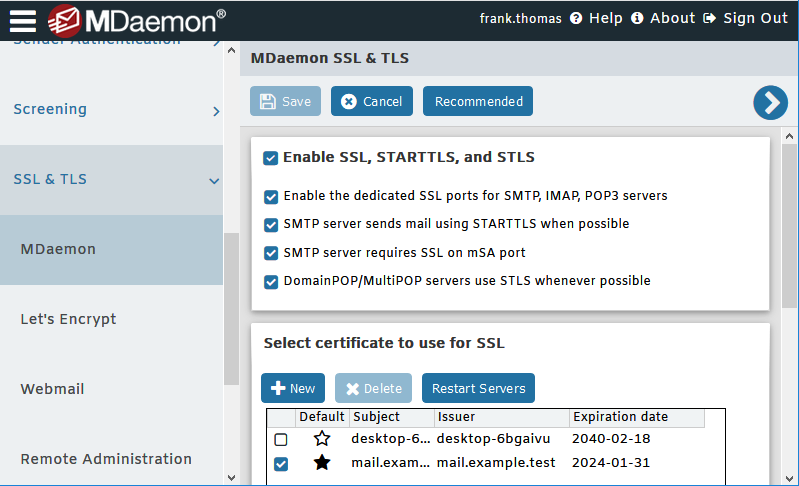Select the desktop-6bgaivu certificate checkbox
The height and width of the screenshot is (486, 799).
281,440
